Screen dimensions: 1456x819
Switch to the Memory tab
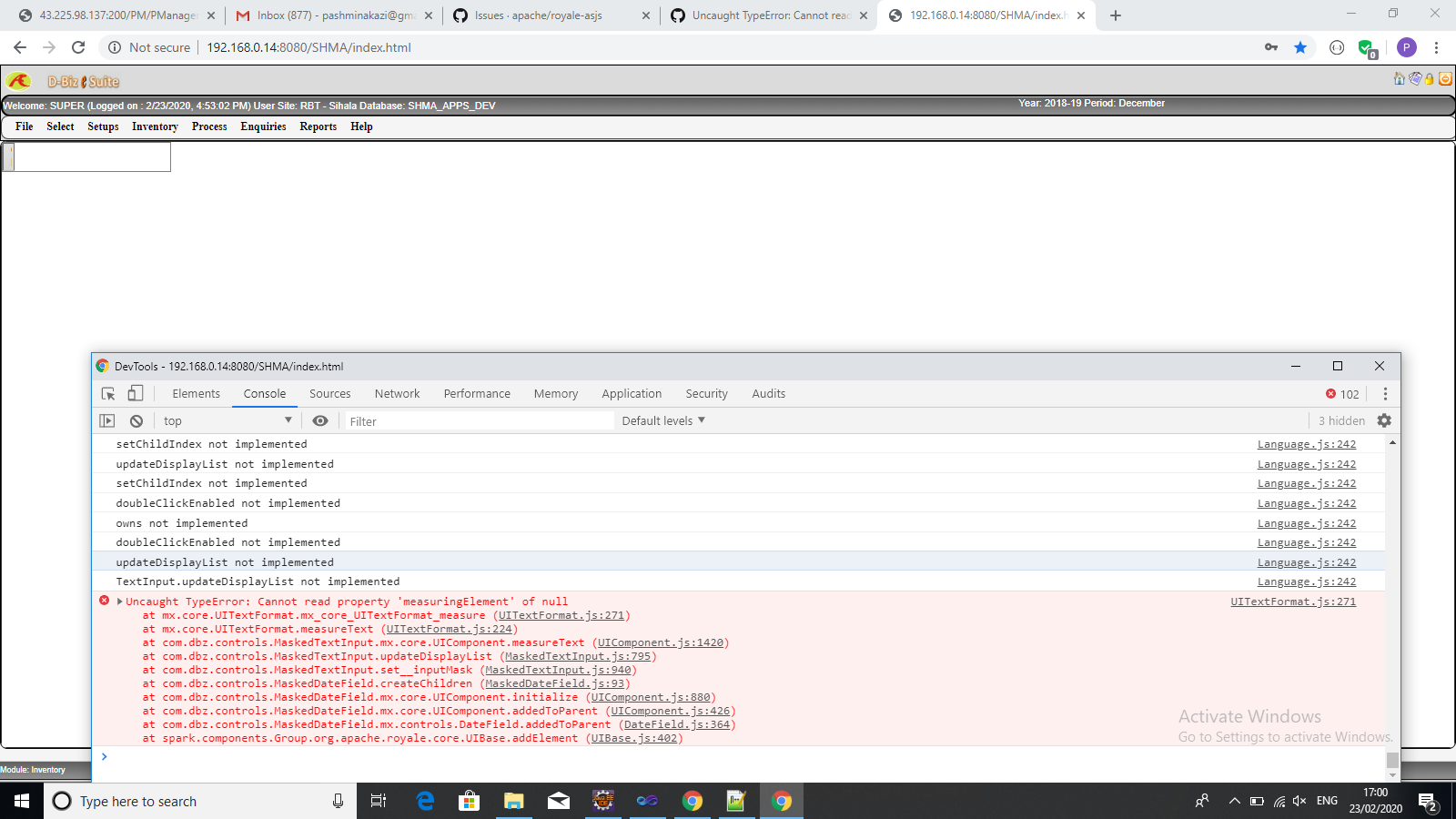556,394
